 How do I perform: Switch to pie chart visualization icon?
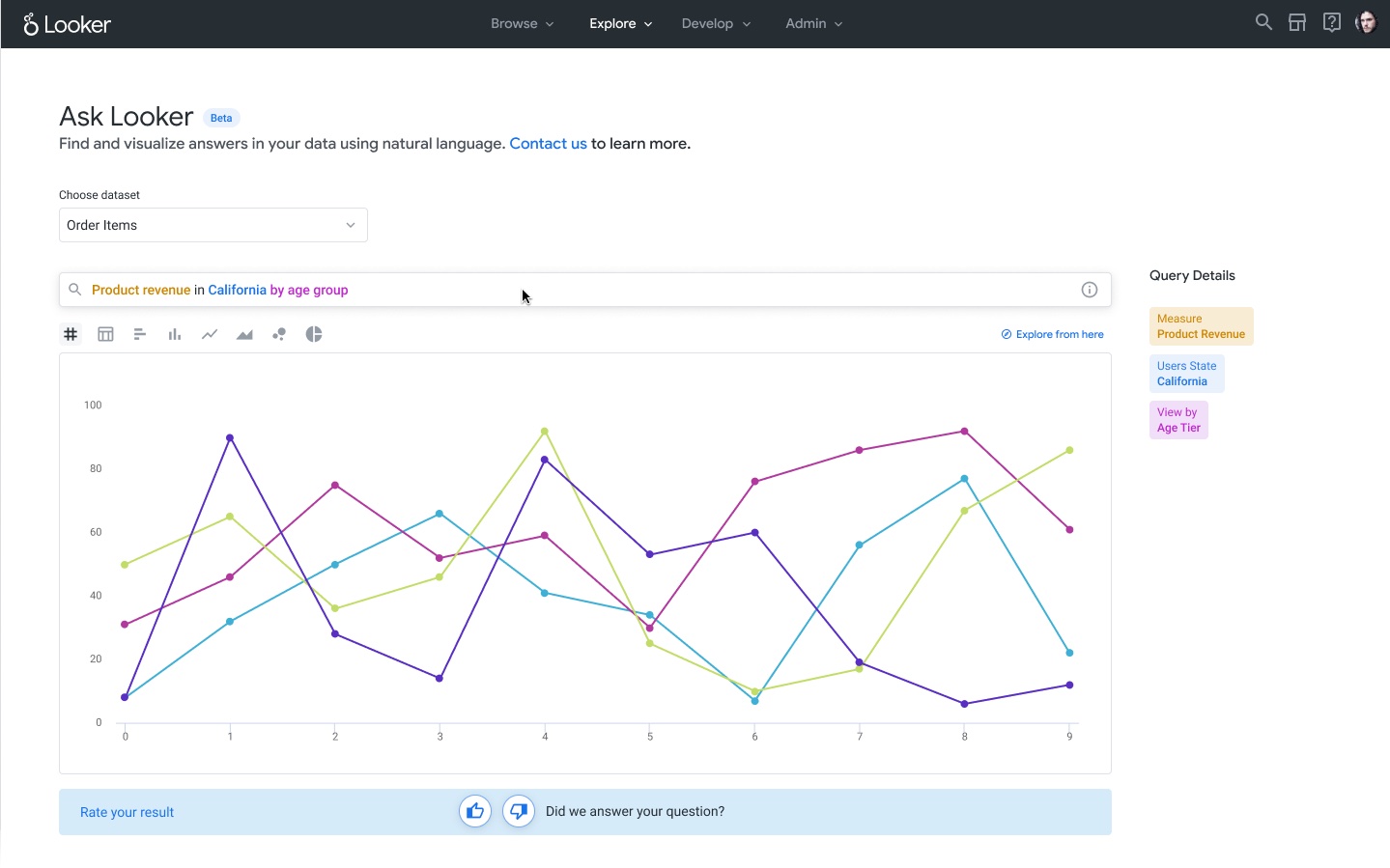(314, 334)
